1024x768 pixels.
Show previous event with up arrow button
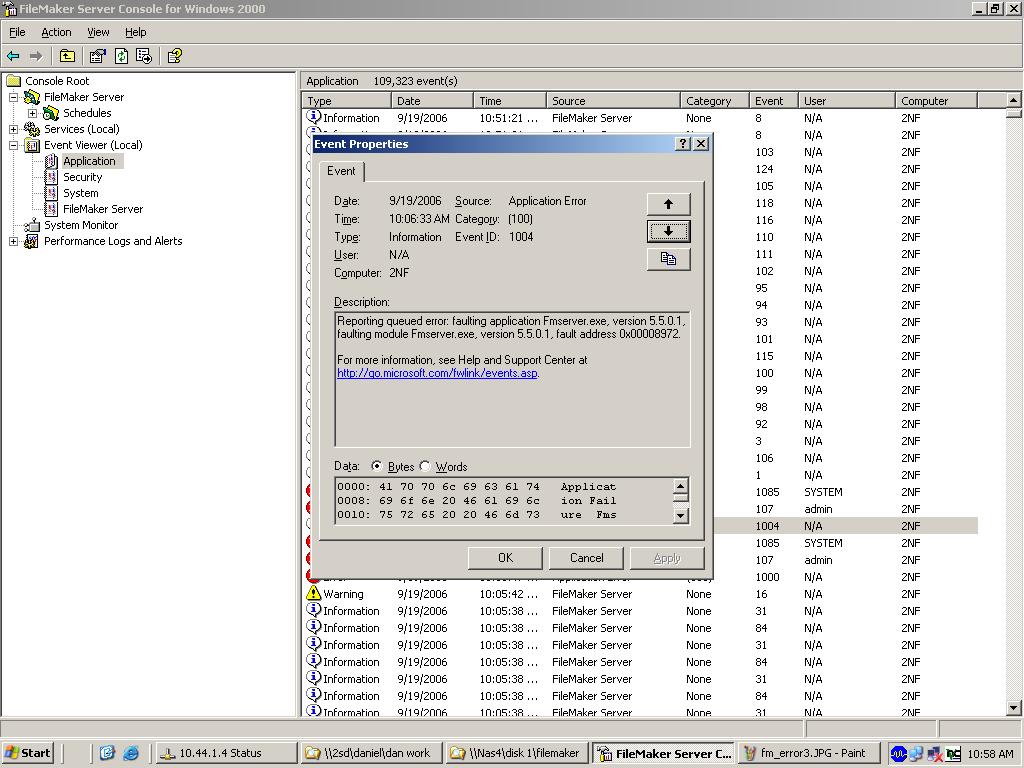(x=668, y=204)
